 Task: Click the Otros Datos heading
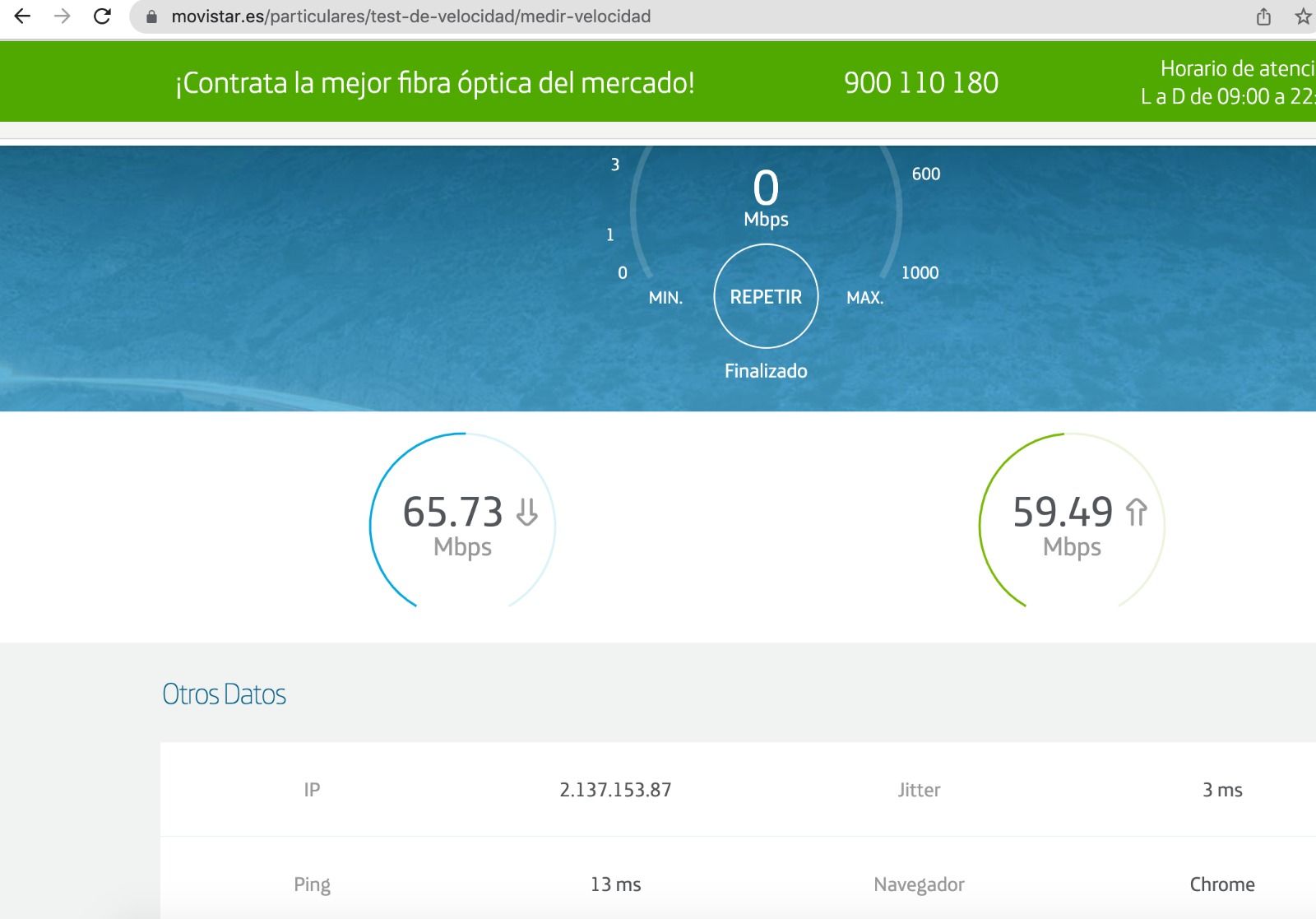pyautogui.click(x=224, y=694)
